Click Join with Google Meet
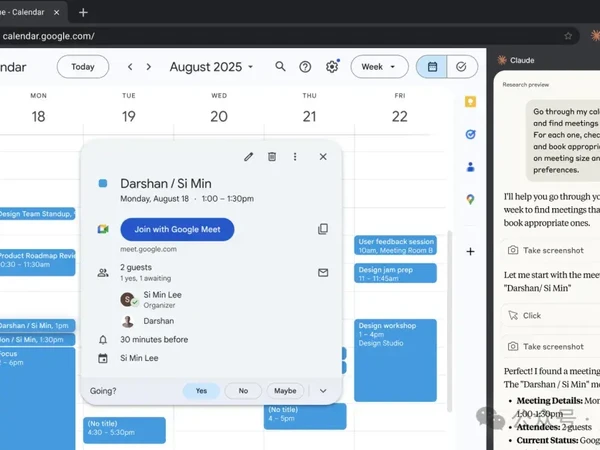This screenshot has width=600, height=450. [x=177, y=229]
